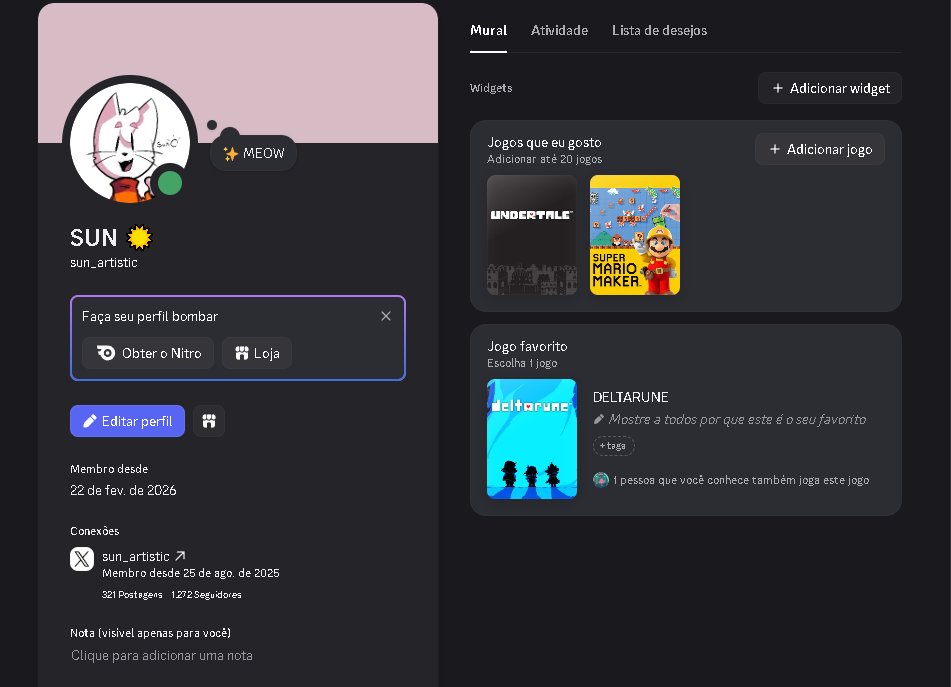Click the shop icon next to Editar perfil
The height and width of the screenshot is (687, 951).
[x=209, y=421]
